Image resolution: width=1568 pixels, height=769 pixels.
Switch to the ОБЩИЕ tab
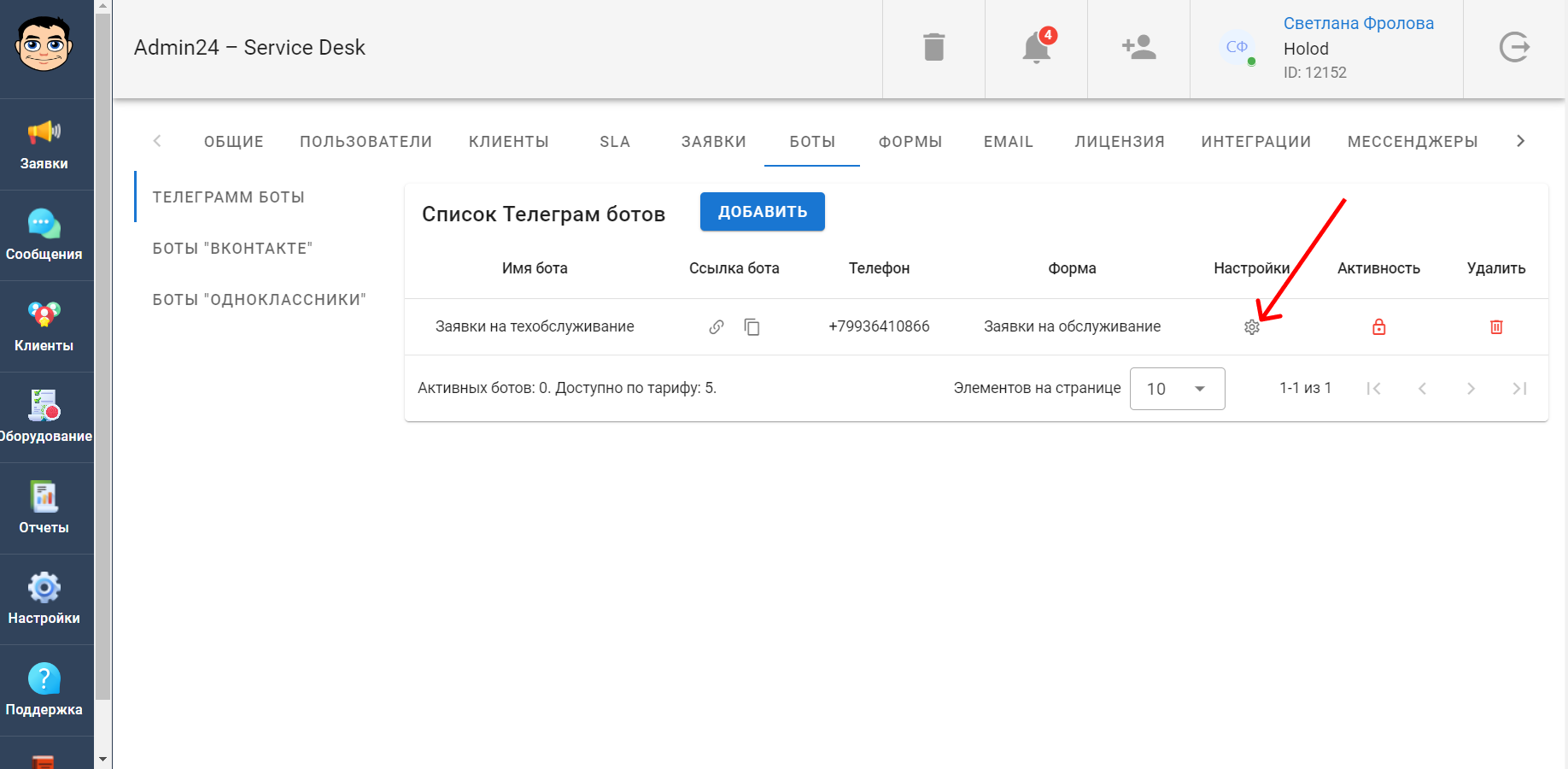coord(234,142)
